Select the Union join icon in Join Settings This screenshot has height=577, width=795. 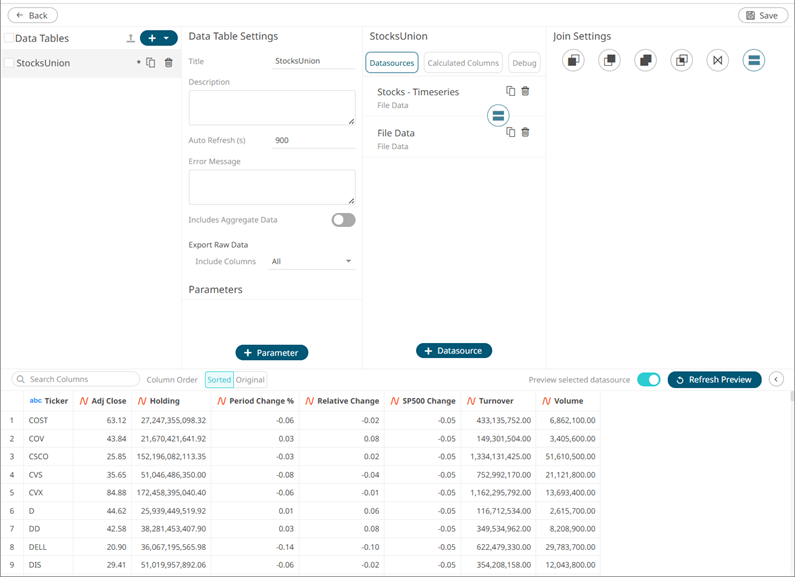753,60
